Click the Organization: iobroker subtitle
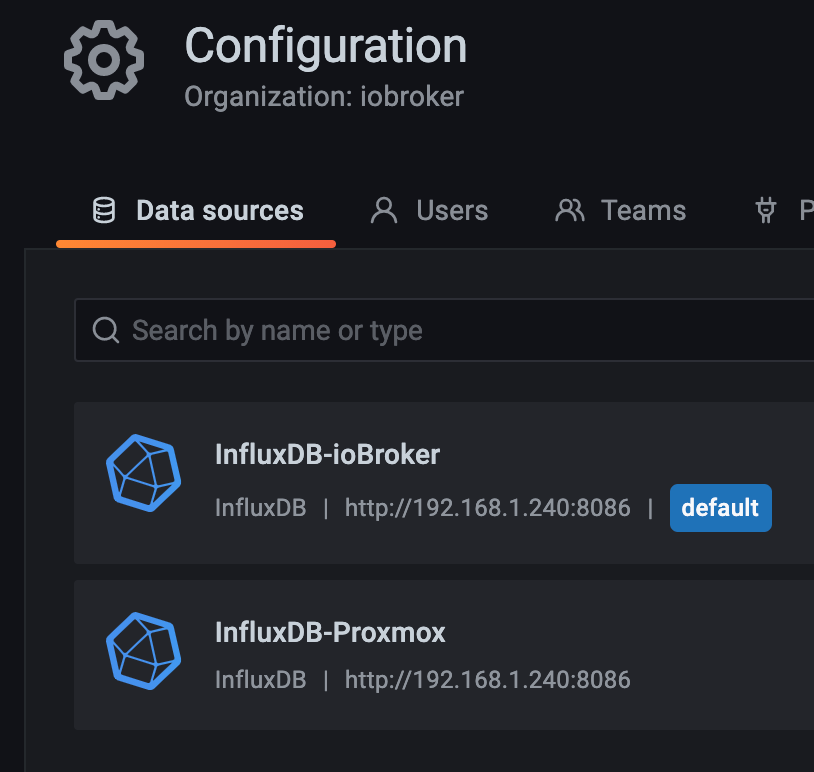814x772 pixels. pyautogui.click(x=324, y=97)
